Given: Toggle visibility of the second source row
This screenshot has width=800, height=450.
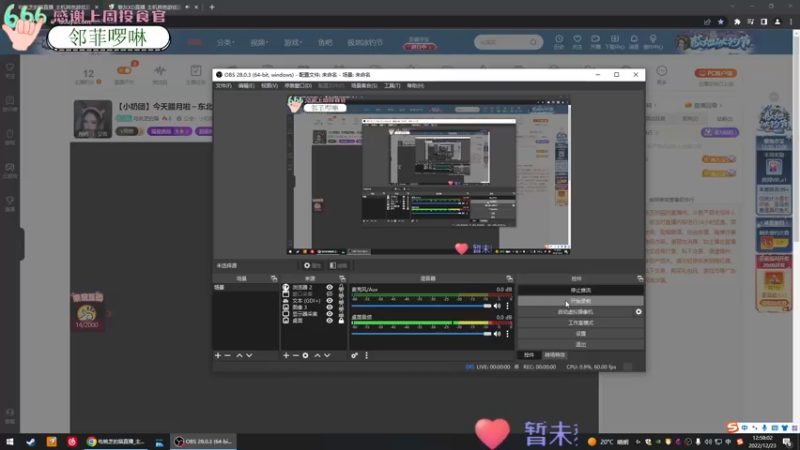Looking at the screenshot, I should coord(330,294).
